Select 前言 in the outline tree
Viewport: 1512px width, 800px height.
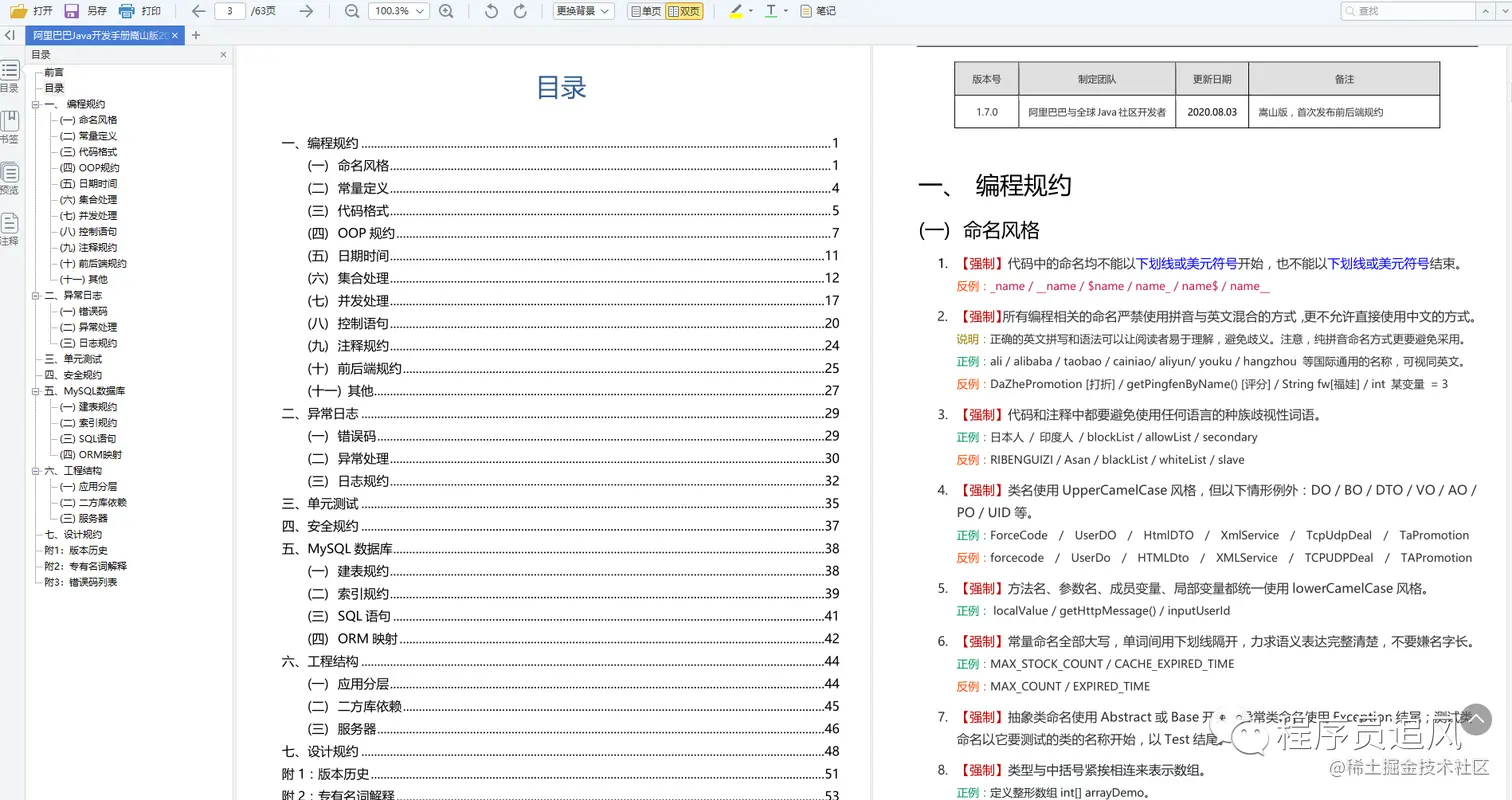(54, 72)
